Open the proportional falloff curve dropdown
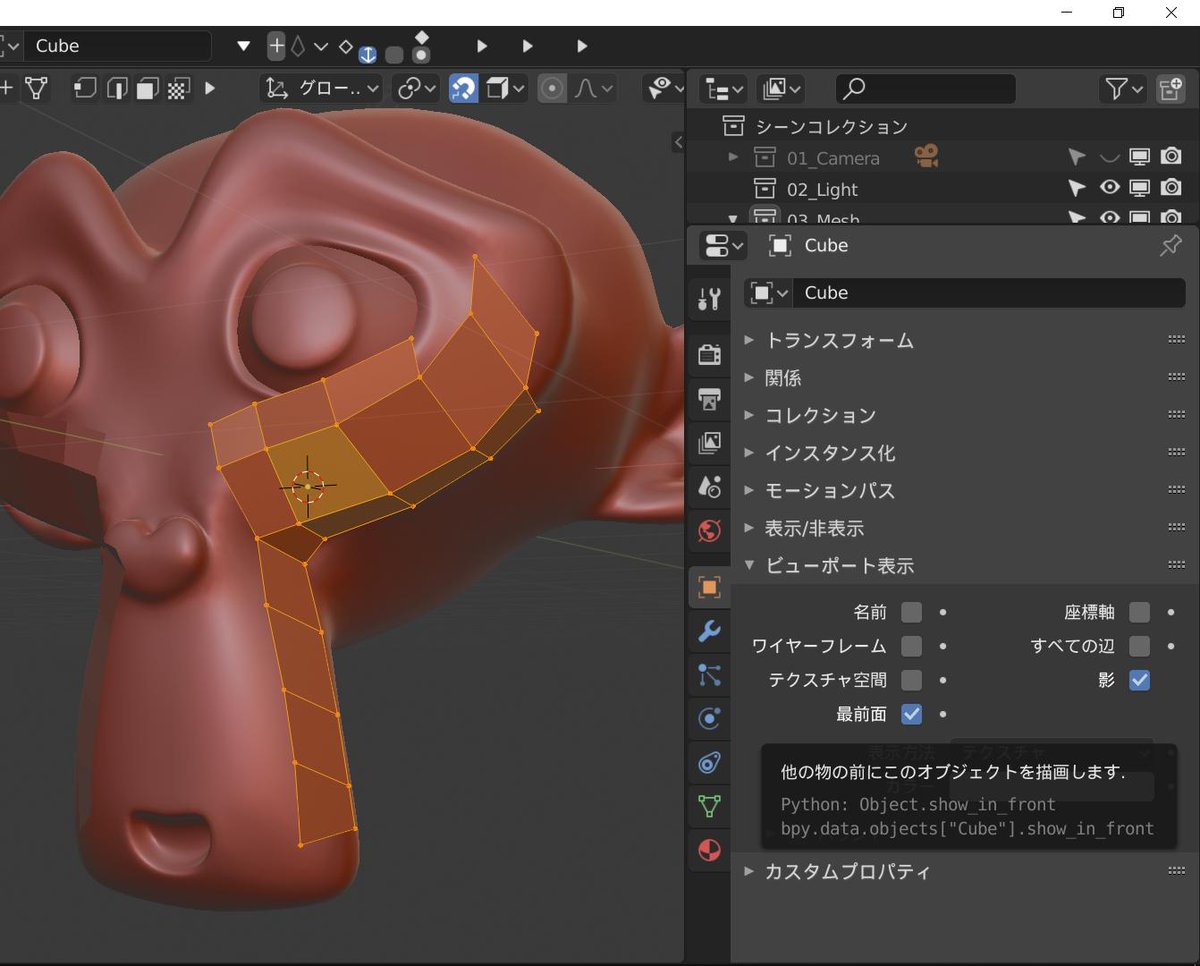 click(x=594, y=88)
